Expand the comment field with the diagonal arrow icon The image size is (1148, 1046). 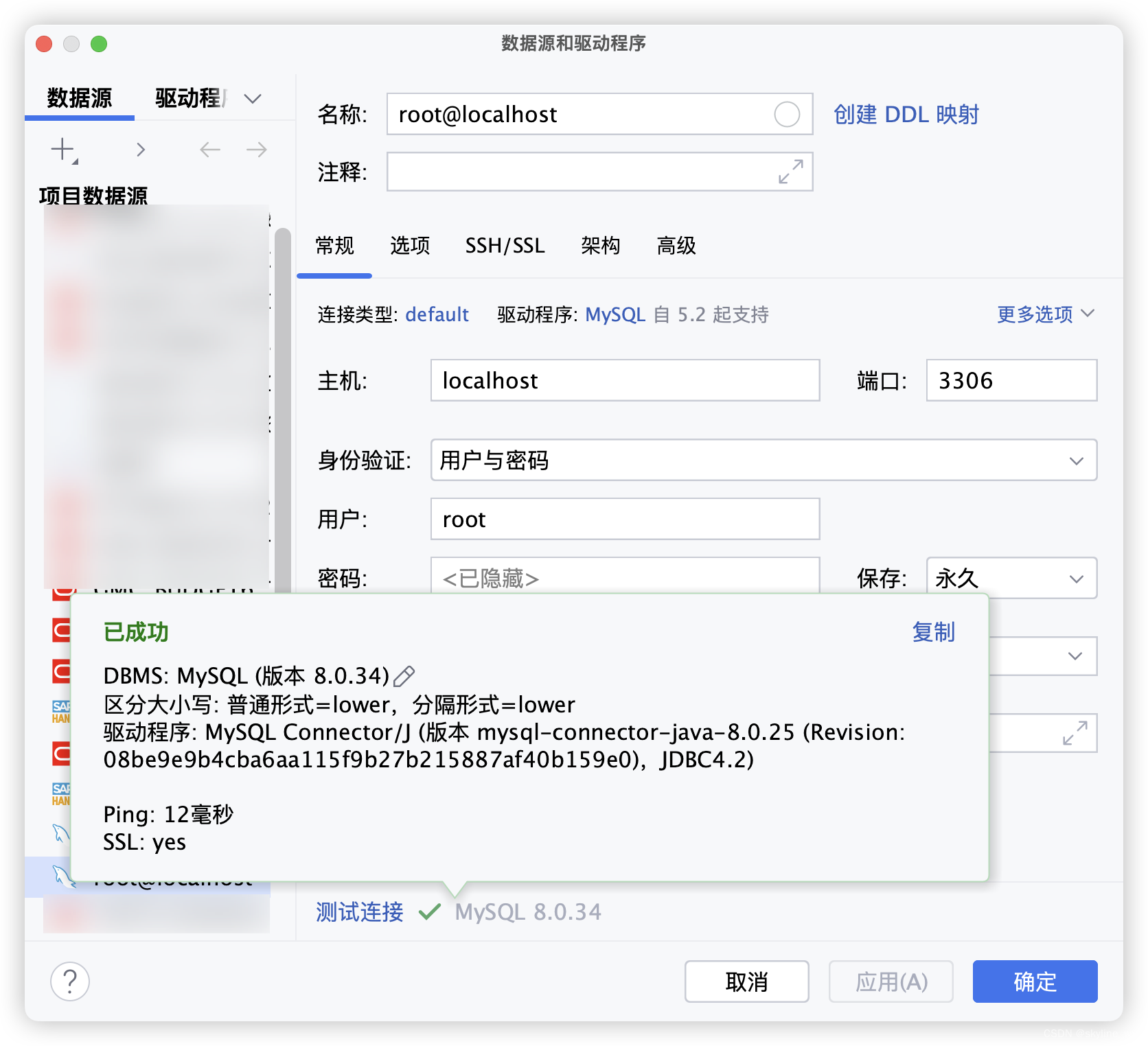[x=790, y=172]
